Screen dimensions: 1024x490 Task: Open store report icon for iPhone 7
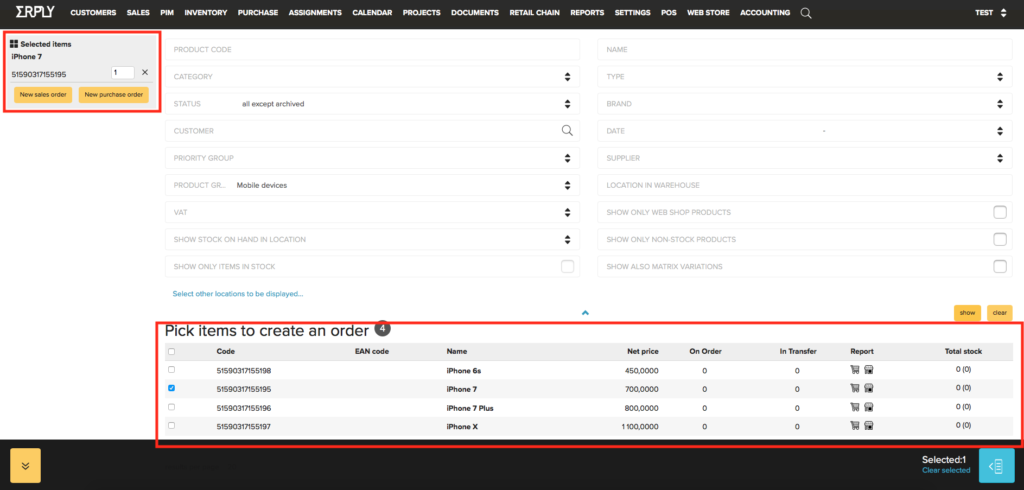(869, 388)
